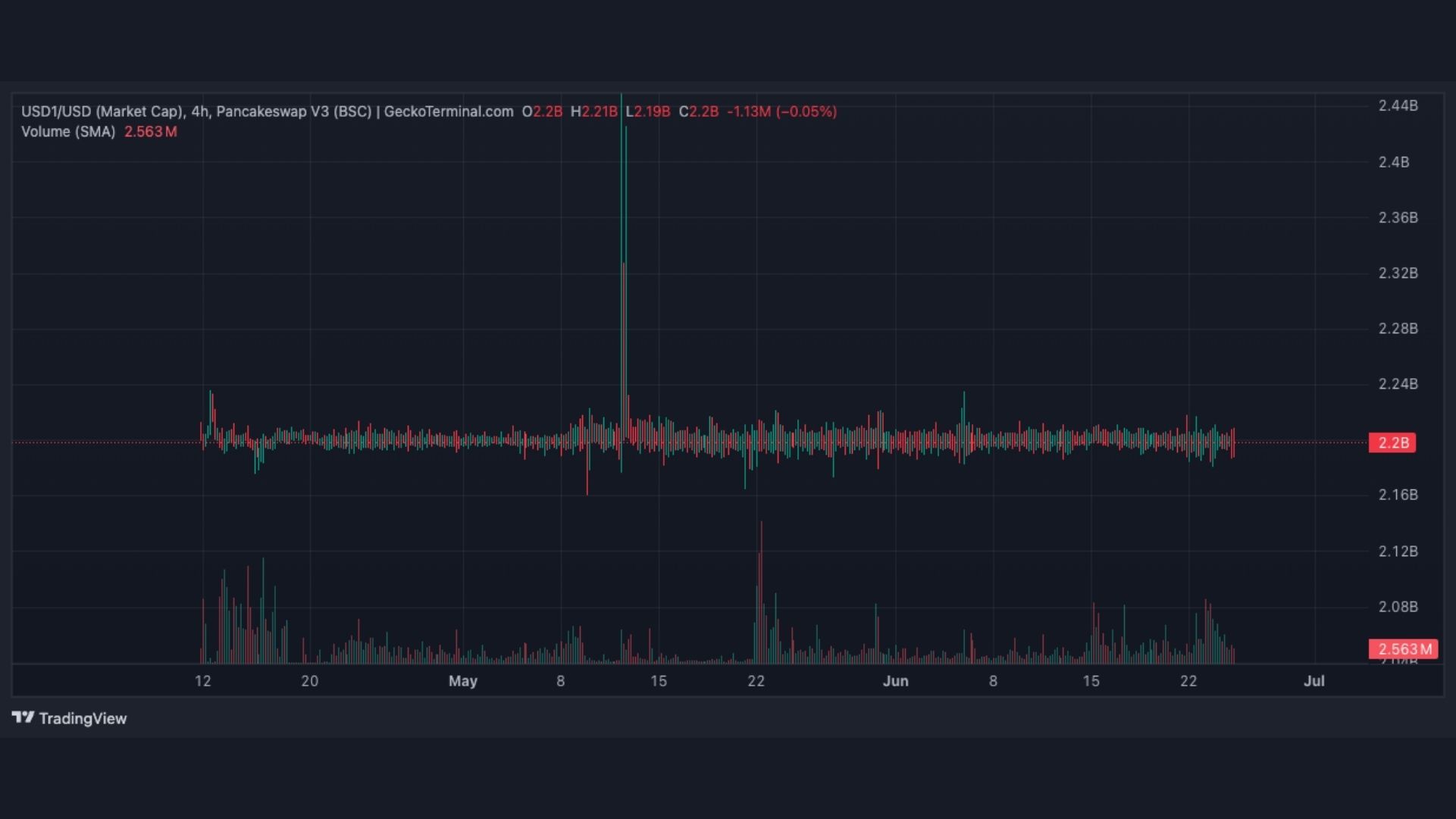1456x819 pixels.
Task: Click the Jun label on time axis
Action: (895, 681)
